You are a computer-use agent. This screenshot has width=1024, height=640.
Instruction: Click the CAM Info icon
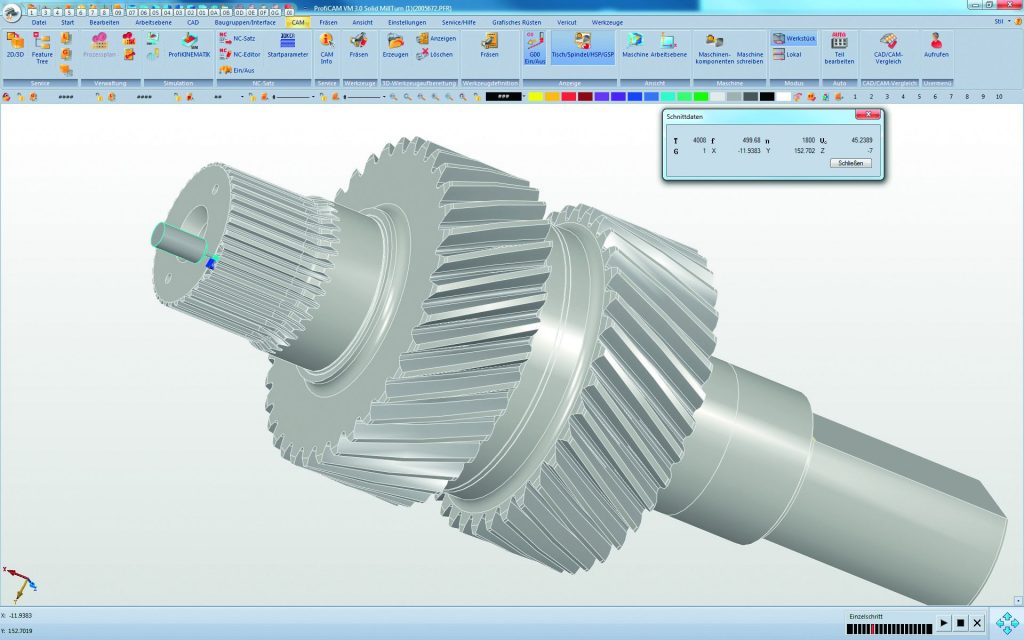[326, 46]
